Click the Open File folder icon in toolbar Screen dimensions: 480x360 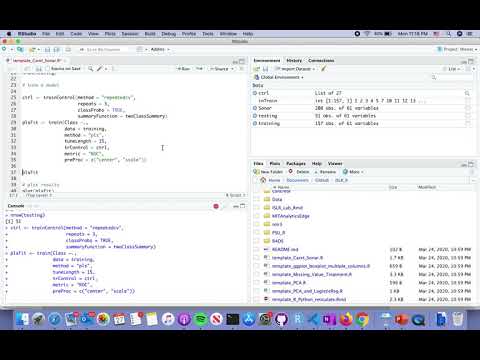(33, 50)
